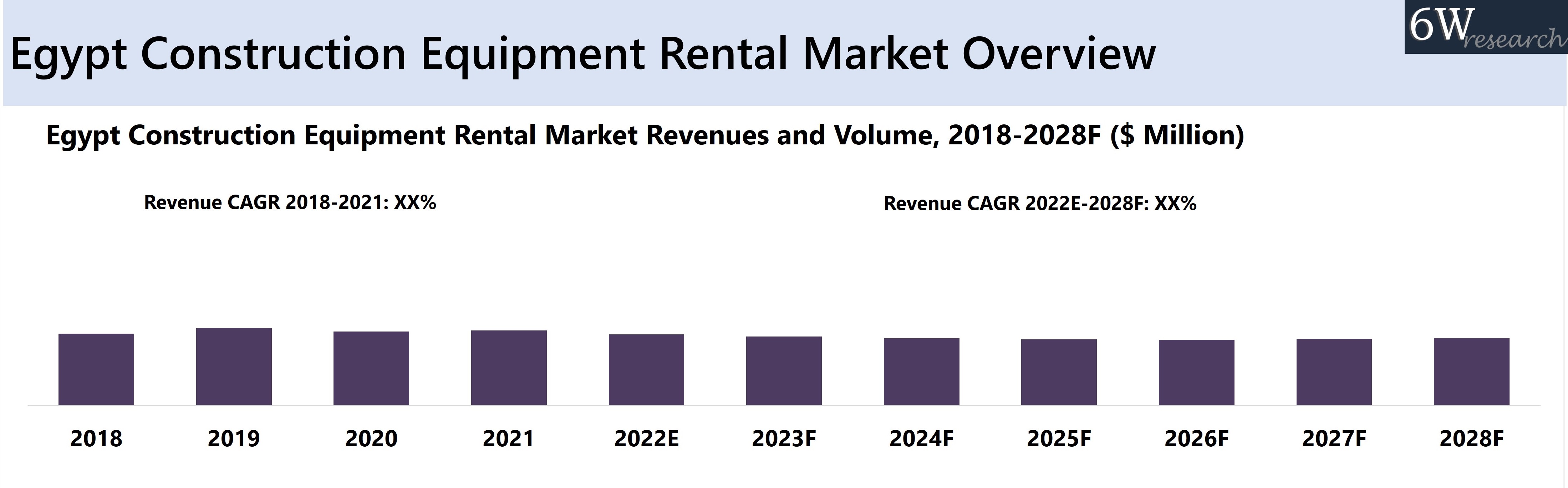Screen dimensions: 1568x488
Task: Click the '2020' axis label
Action: click(371, 439)
